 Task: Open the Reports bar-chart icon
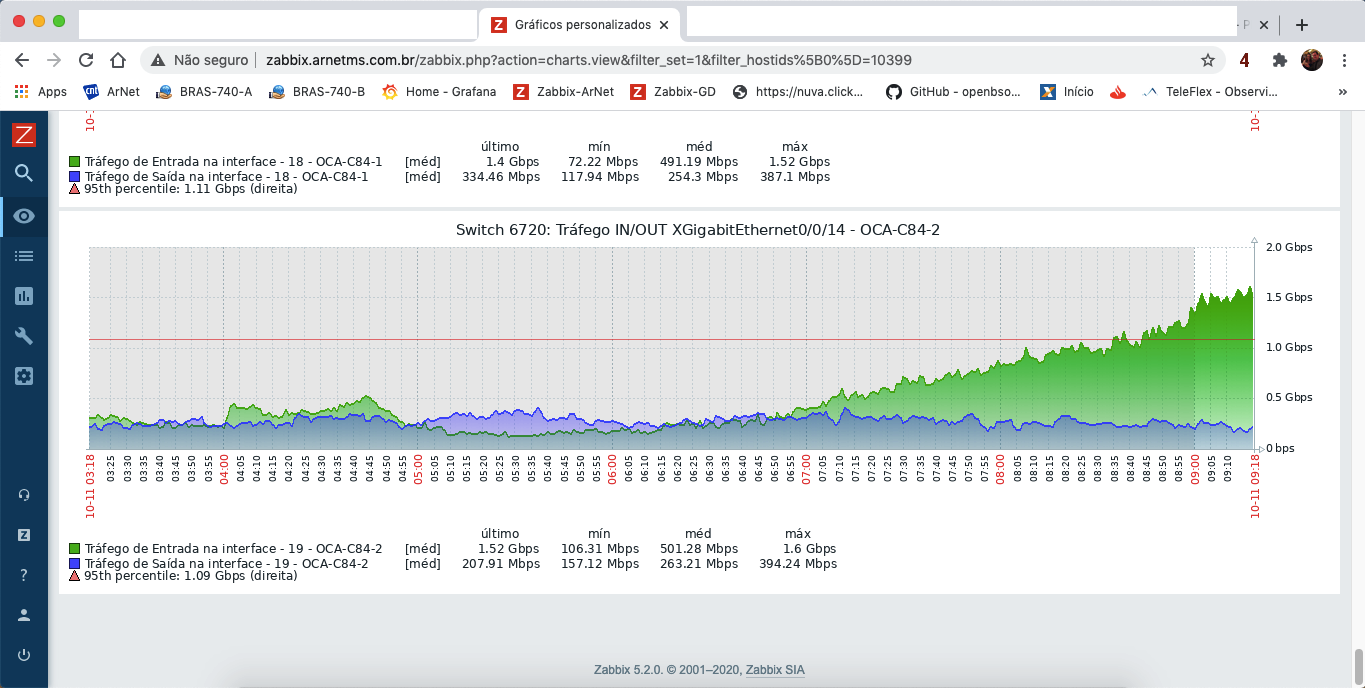24,296
